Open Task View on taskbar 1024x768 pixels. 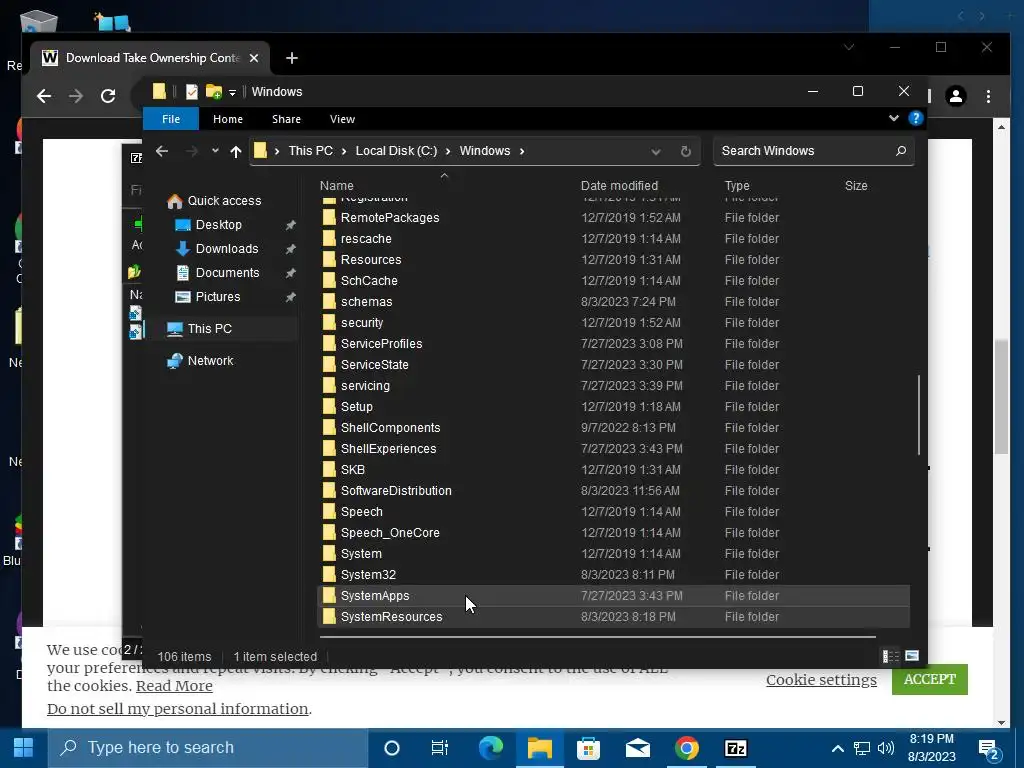click(x=440, y=748)
